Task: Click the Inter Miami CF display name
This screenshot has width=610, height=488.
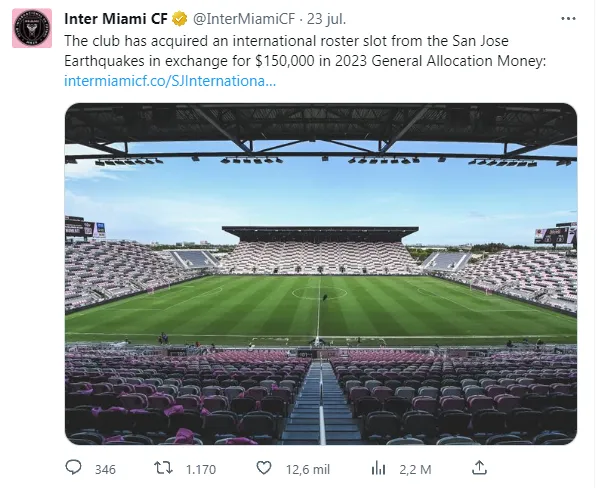Action: (115, 19)
